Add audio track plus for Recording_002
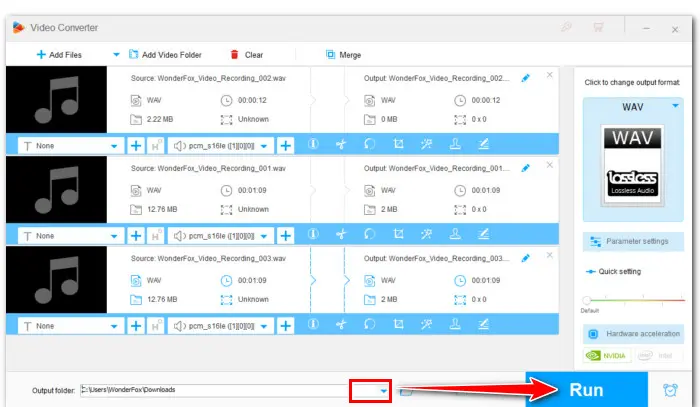The image size is (700, 407). point(286,146)
